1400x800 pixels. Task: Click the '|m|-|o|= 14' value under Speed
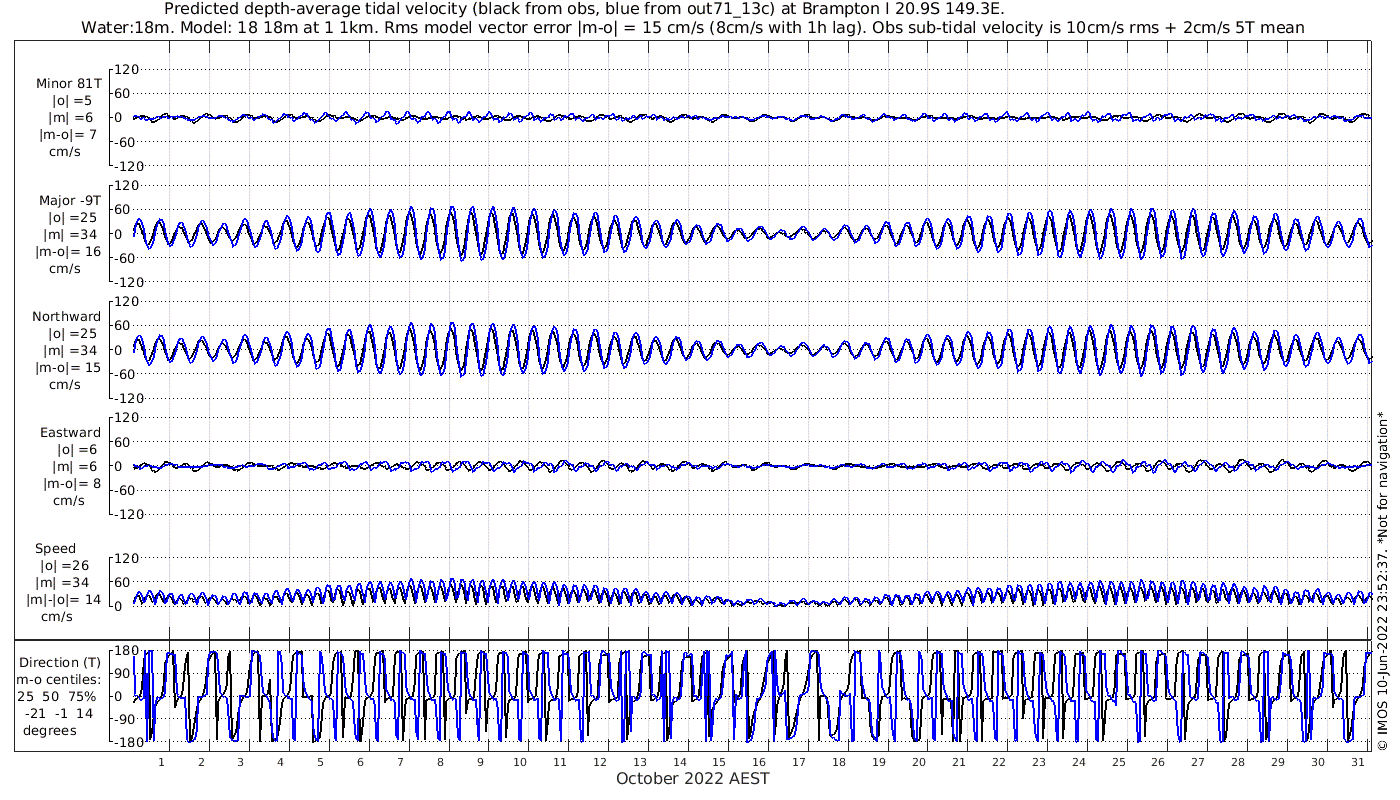tap(65, 600)
